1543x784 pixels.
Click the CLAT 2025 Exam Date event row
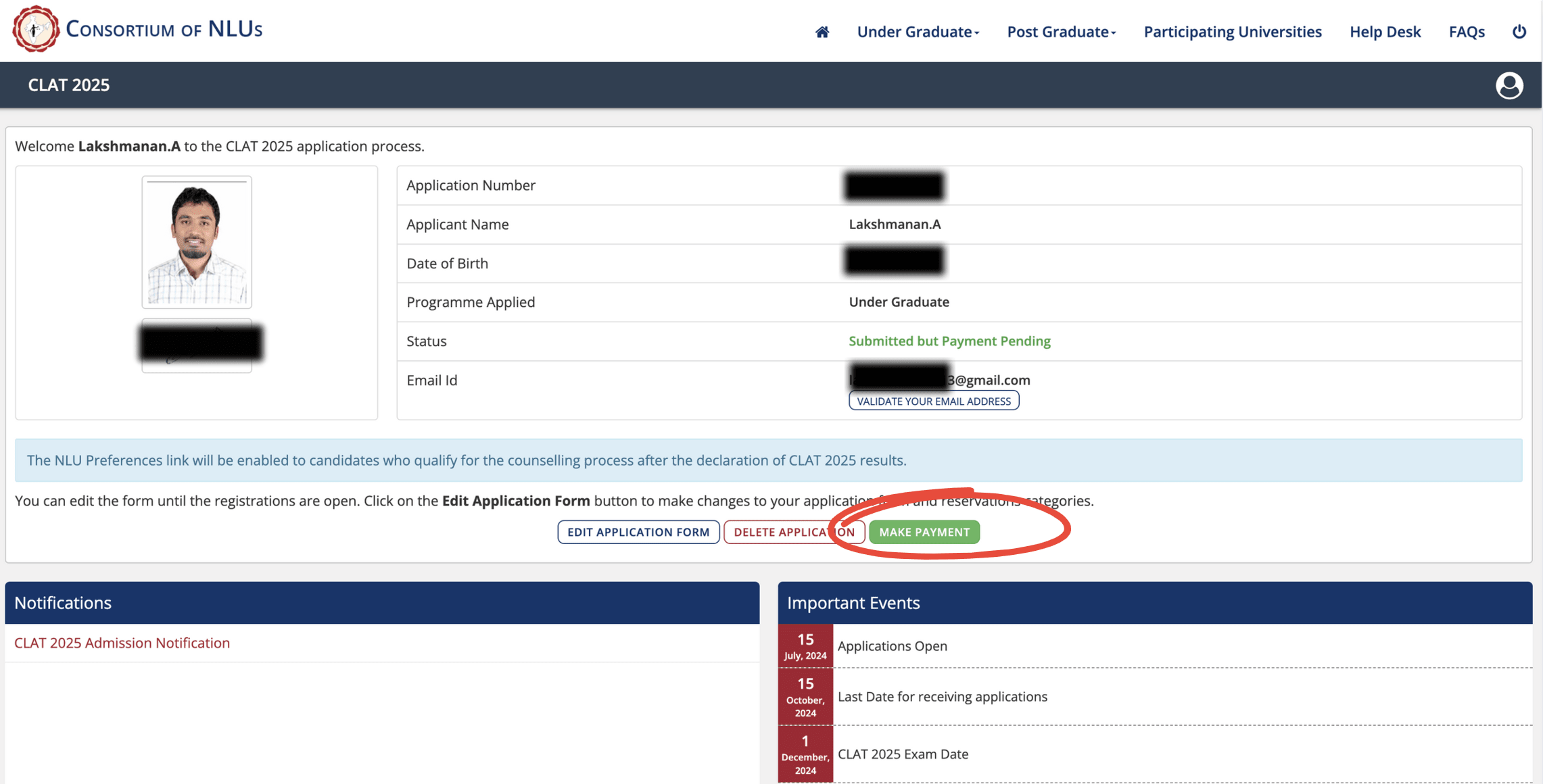coord(1155,754)
